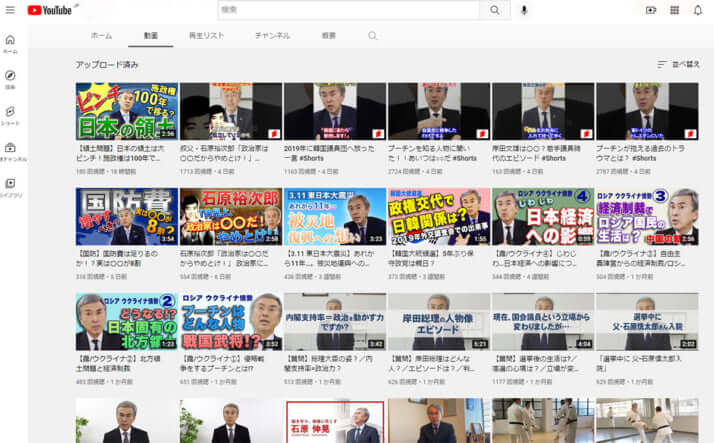The height and width of the screenshot is (443, 714).
Task: Open 石原裕次郎 red title thumbnail
Action: 231,216
